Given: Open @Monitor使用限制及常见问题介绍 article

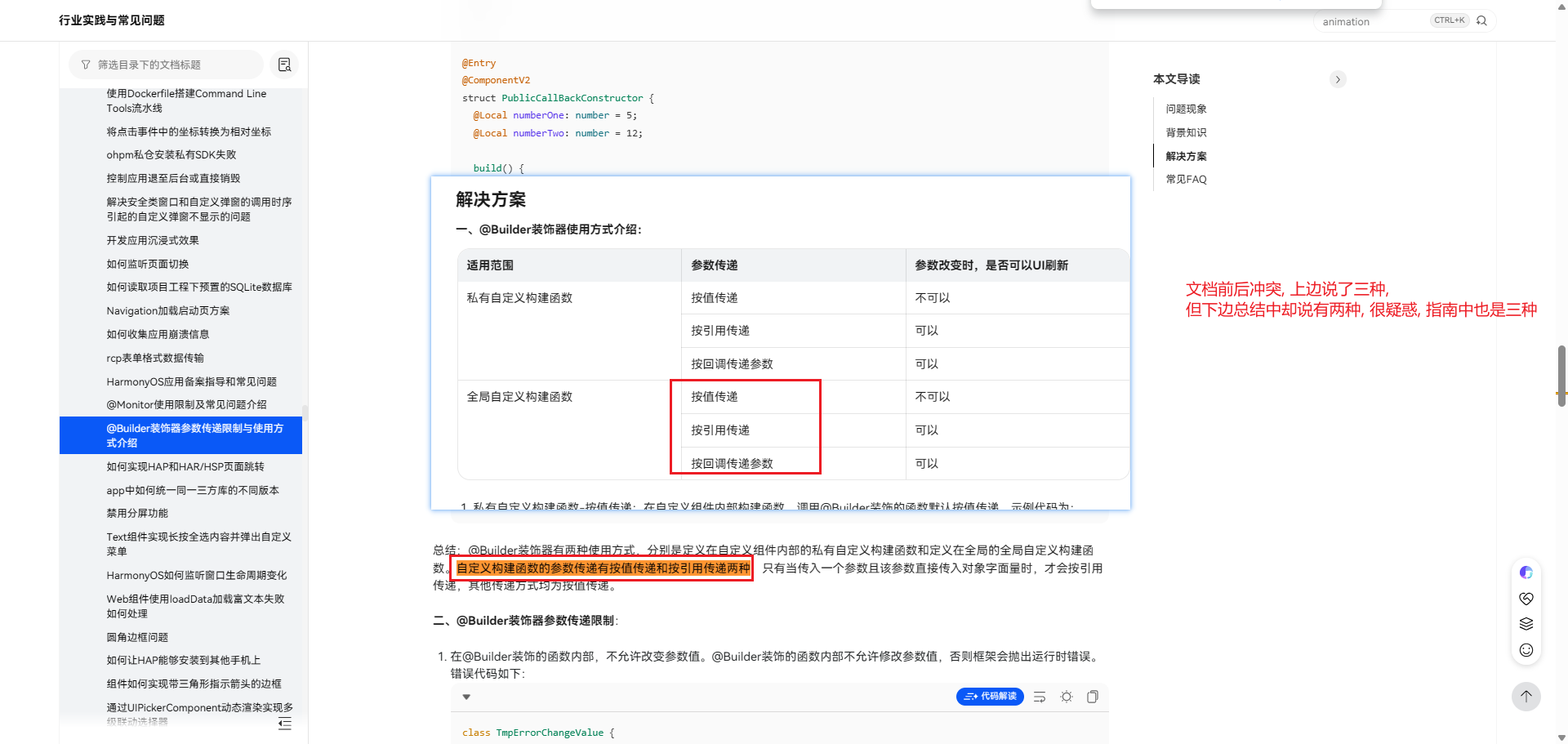Looking at the screenshot, I should (186, 404).
